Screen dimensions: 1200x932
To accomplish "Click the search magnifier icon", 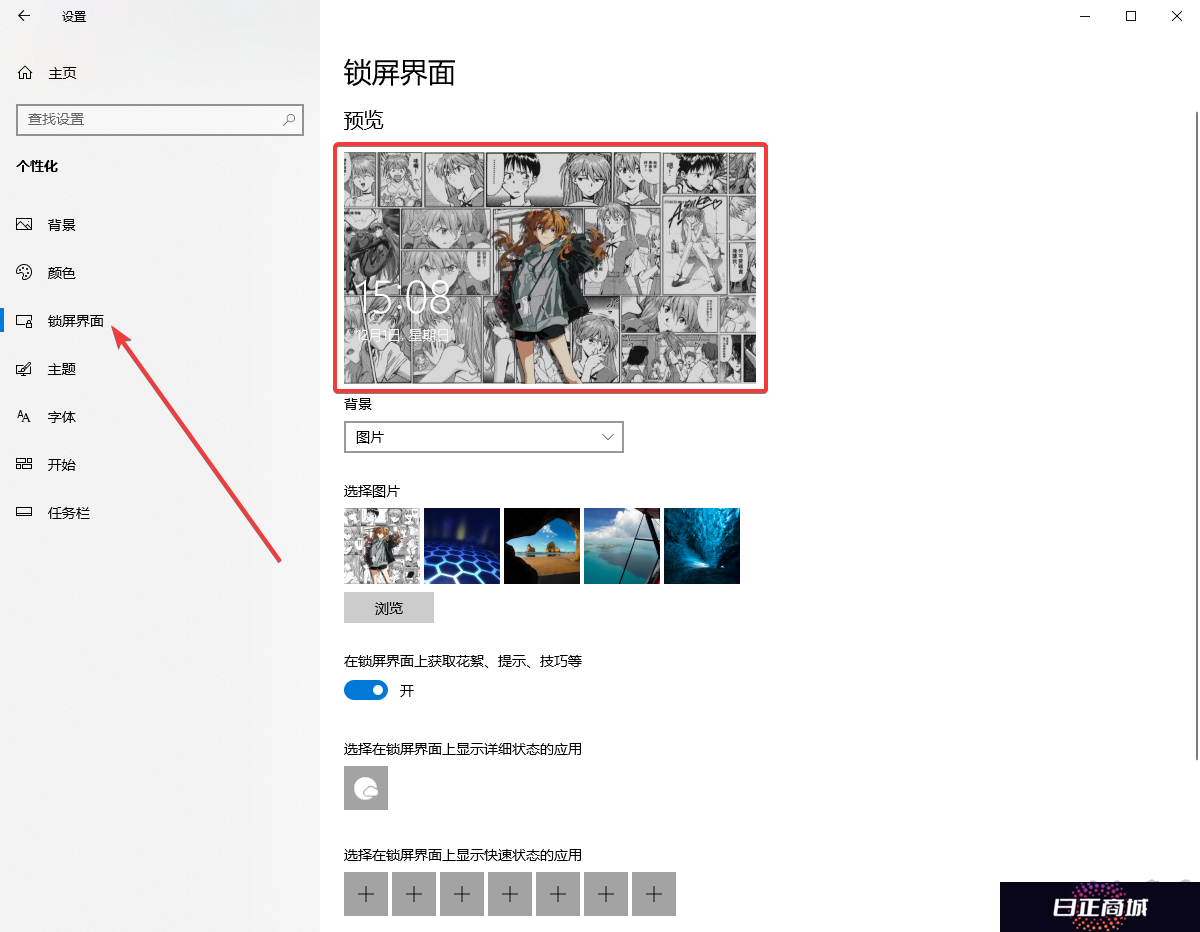I will coord(289,119).
